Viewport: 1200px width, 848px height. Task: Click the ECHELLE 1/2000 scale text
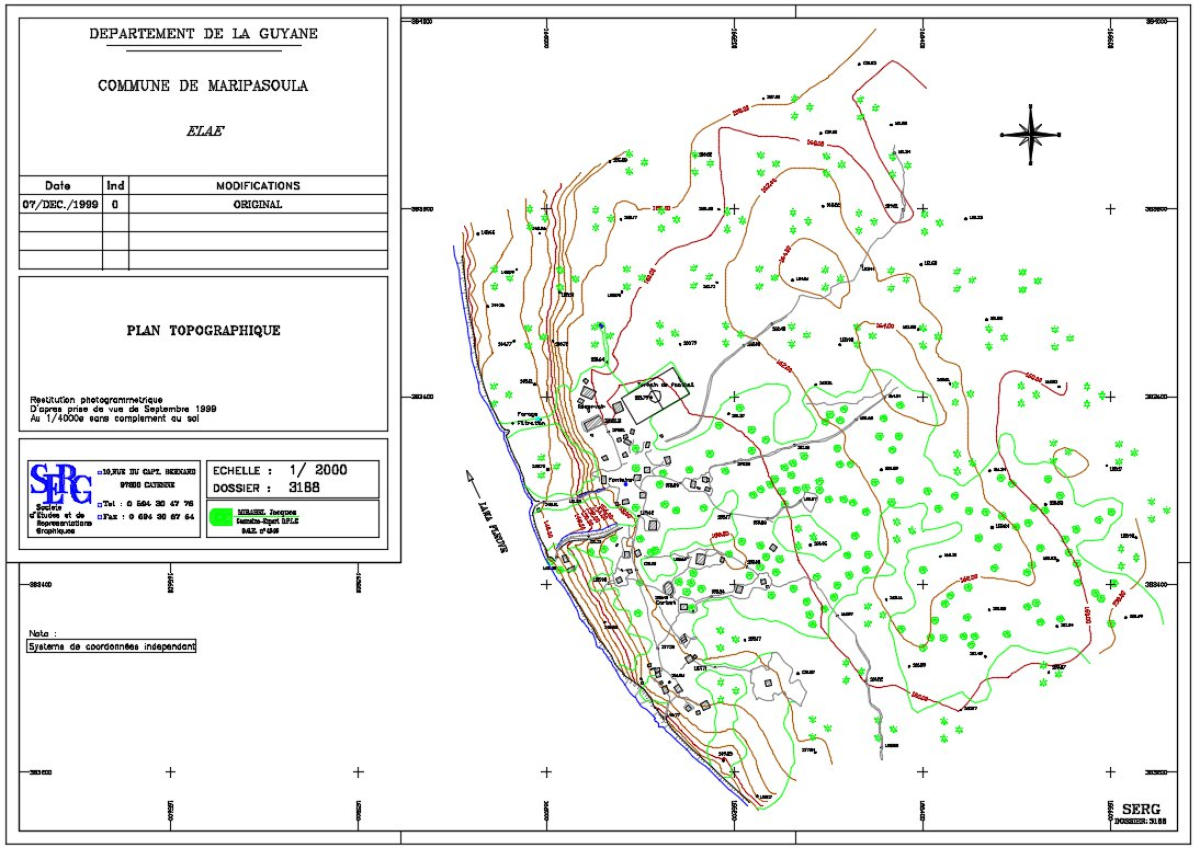[x=280, y=470]
